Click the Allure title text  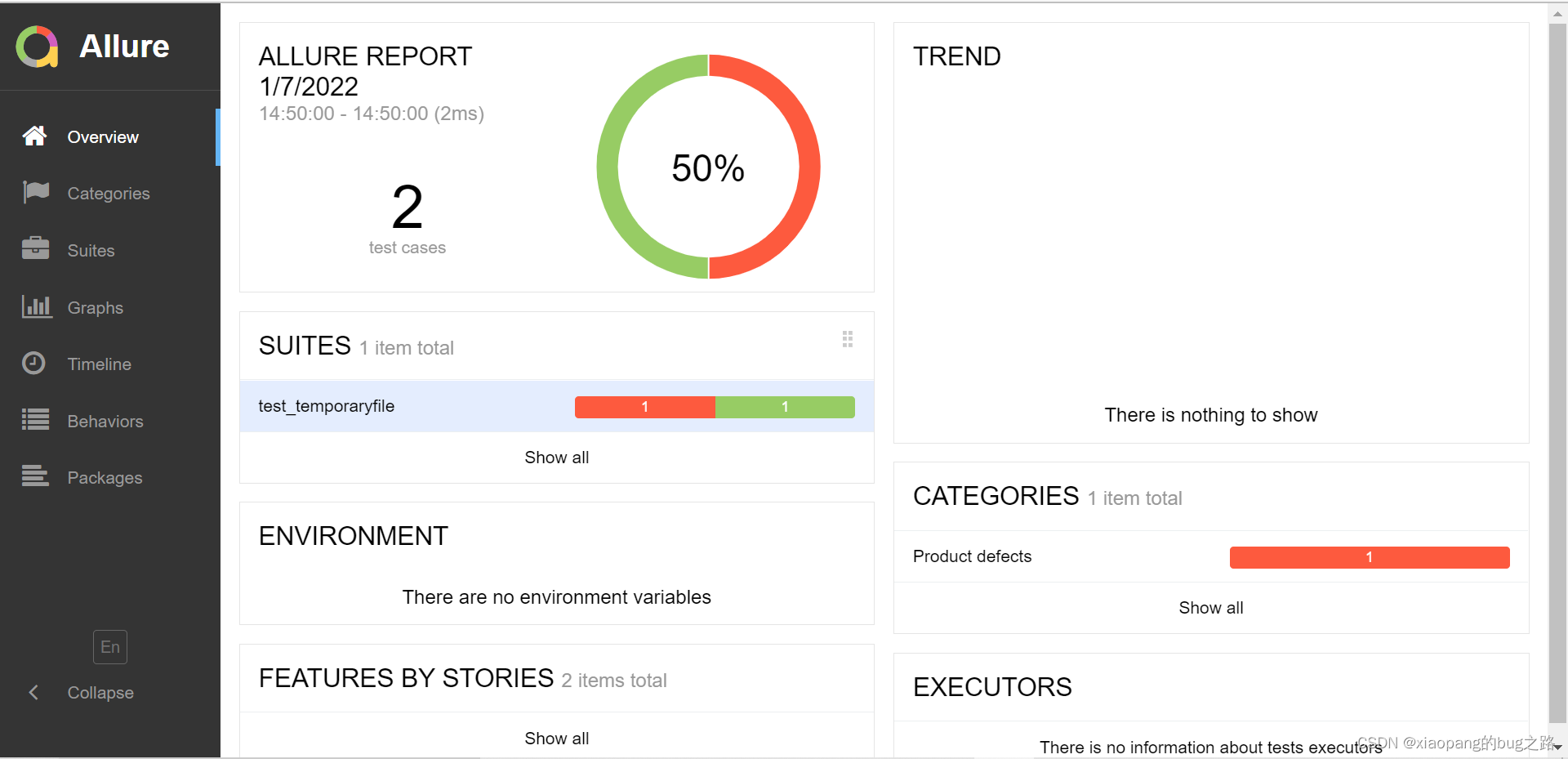click(x=124, y=47)
